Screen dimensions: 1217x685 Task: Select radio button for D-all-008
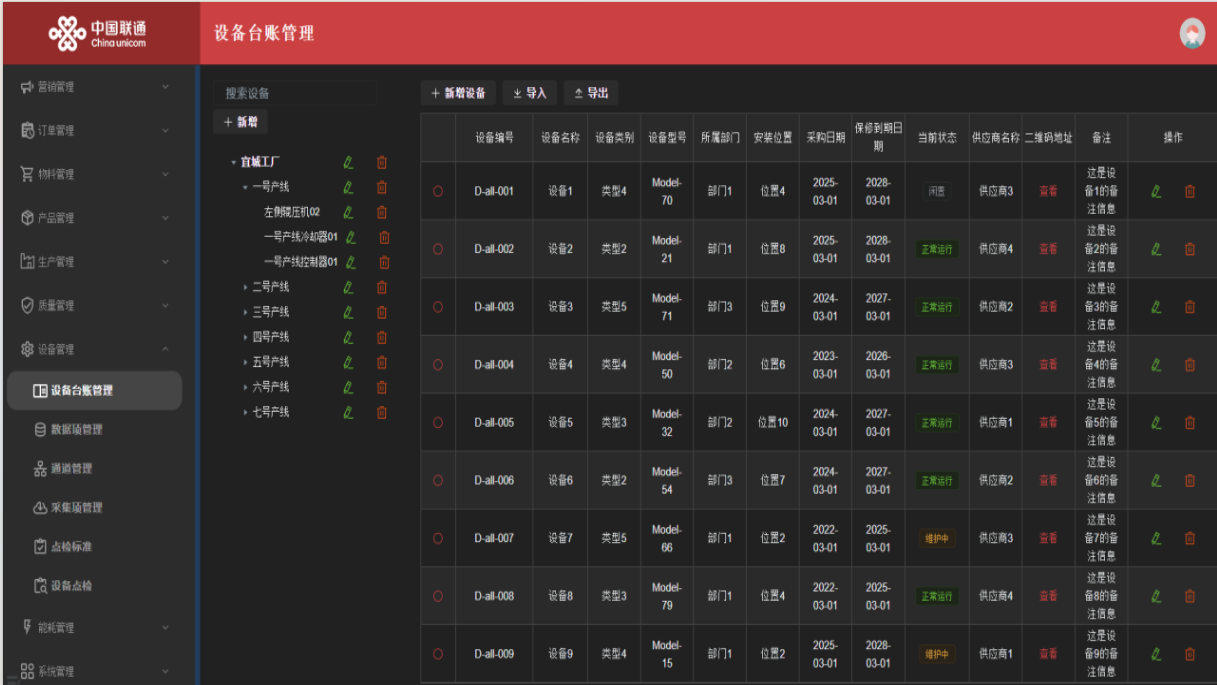tap(438, 596)
